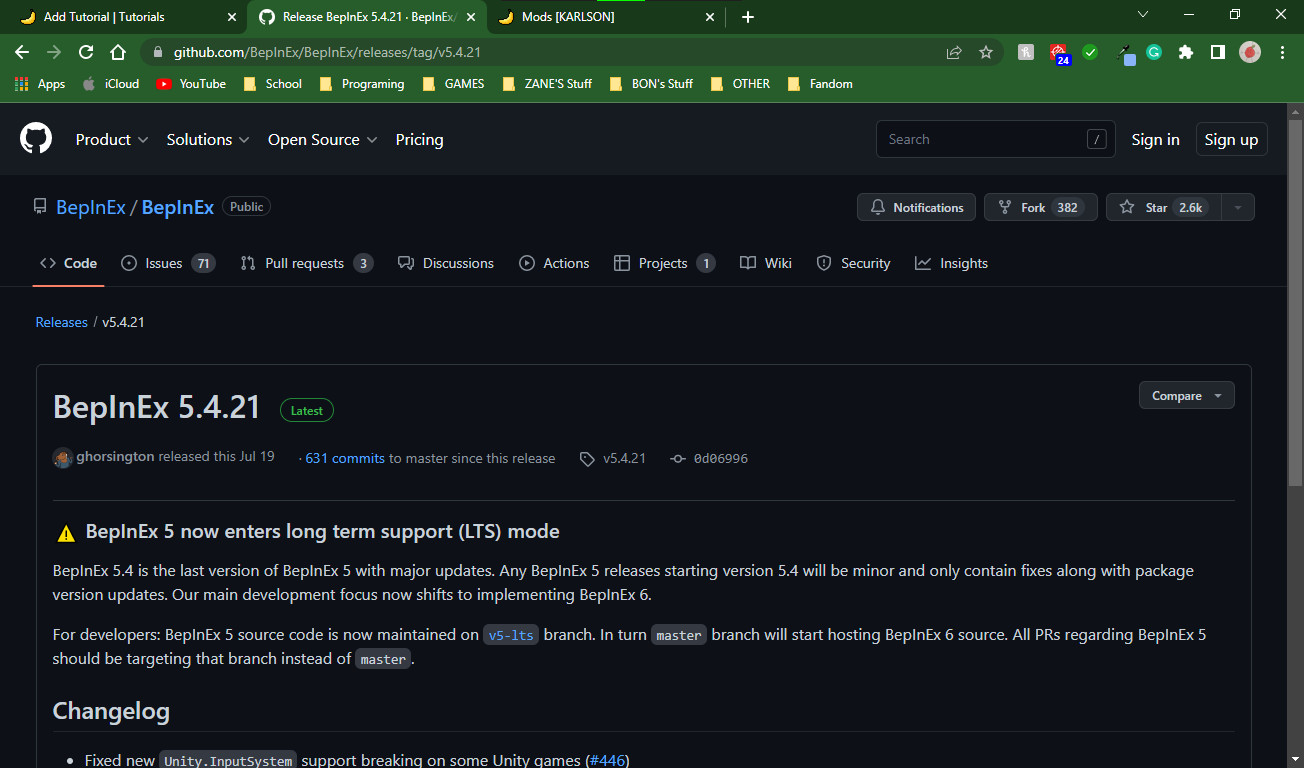Click the GitHub search field
Viewport: 1304px width, 768px height.
click(x=980, y=140)
